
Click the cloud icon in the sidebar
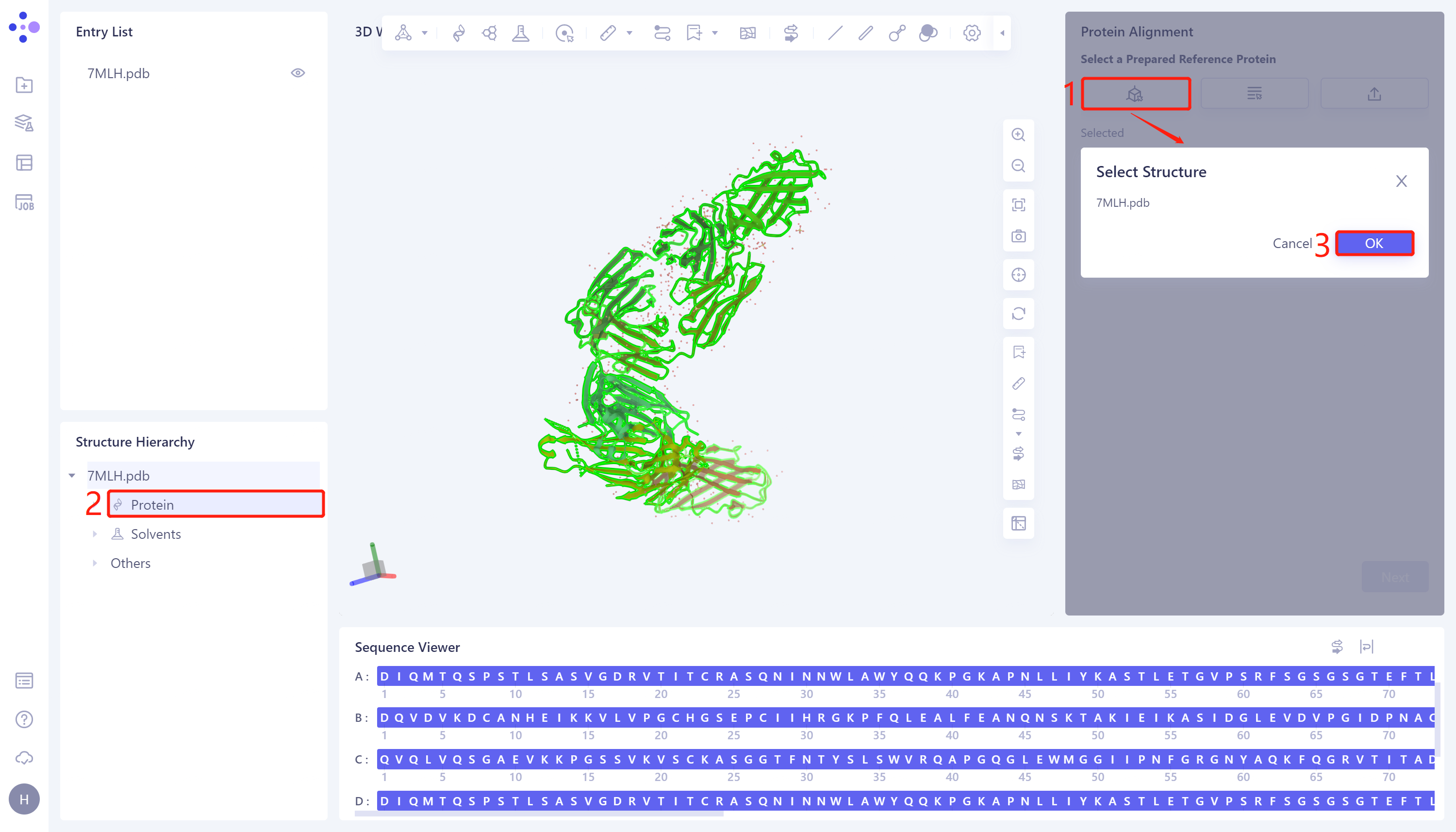coord(24,758)
